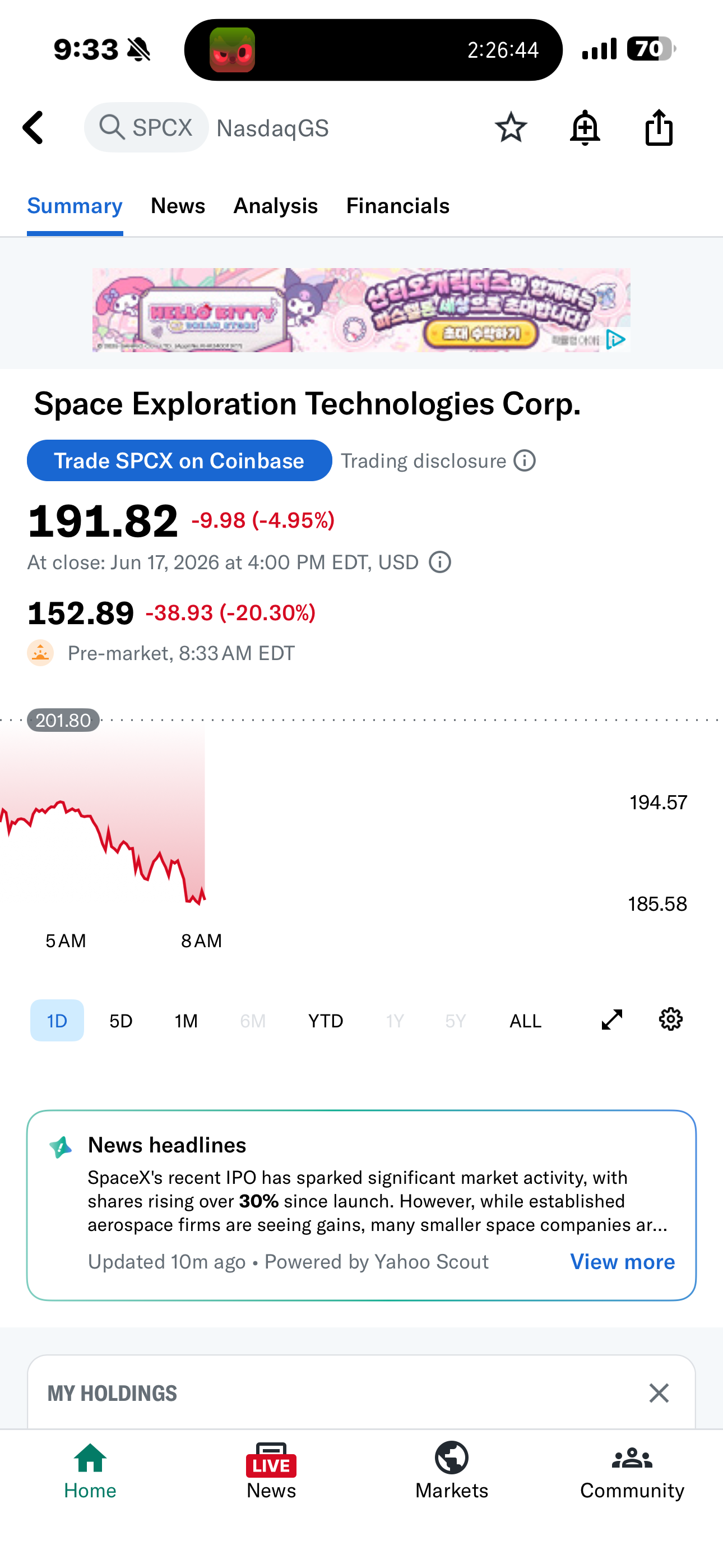Switch chart range to YTD
The width and height of the screenshot is (723, 1568).
[x=326, y=1021]
